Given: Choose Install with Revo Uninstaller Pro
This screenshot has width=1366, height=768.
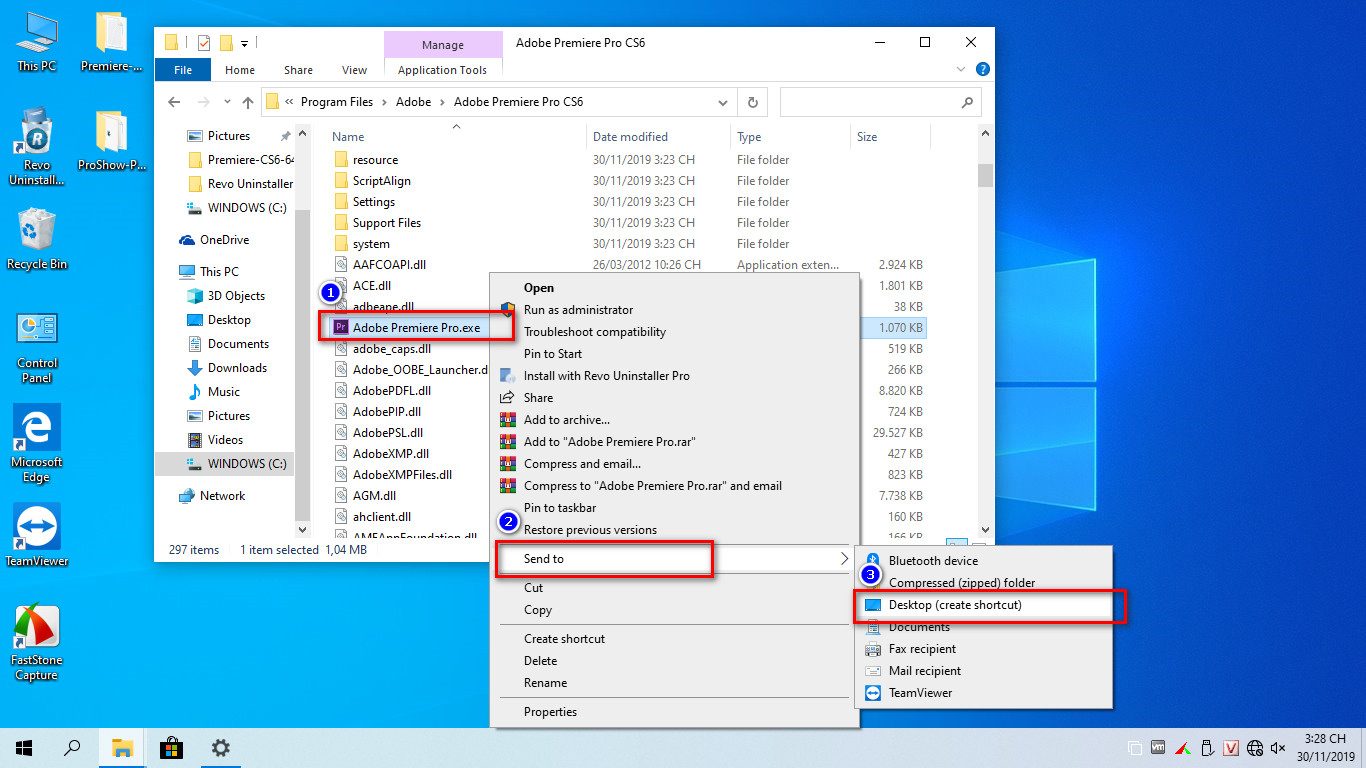Looking at the screenshot, I should 606,376.
